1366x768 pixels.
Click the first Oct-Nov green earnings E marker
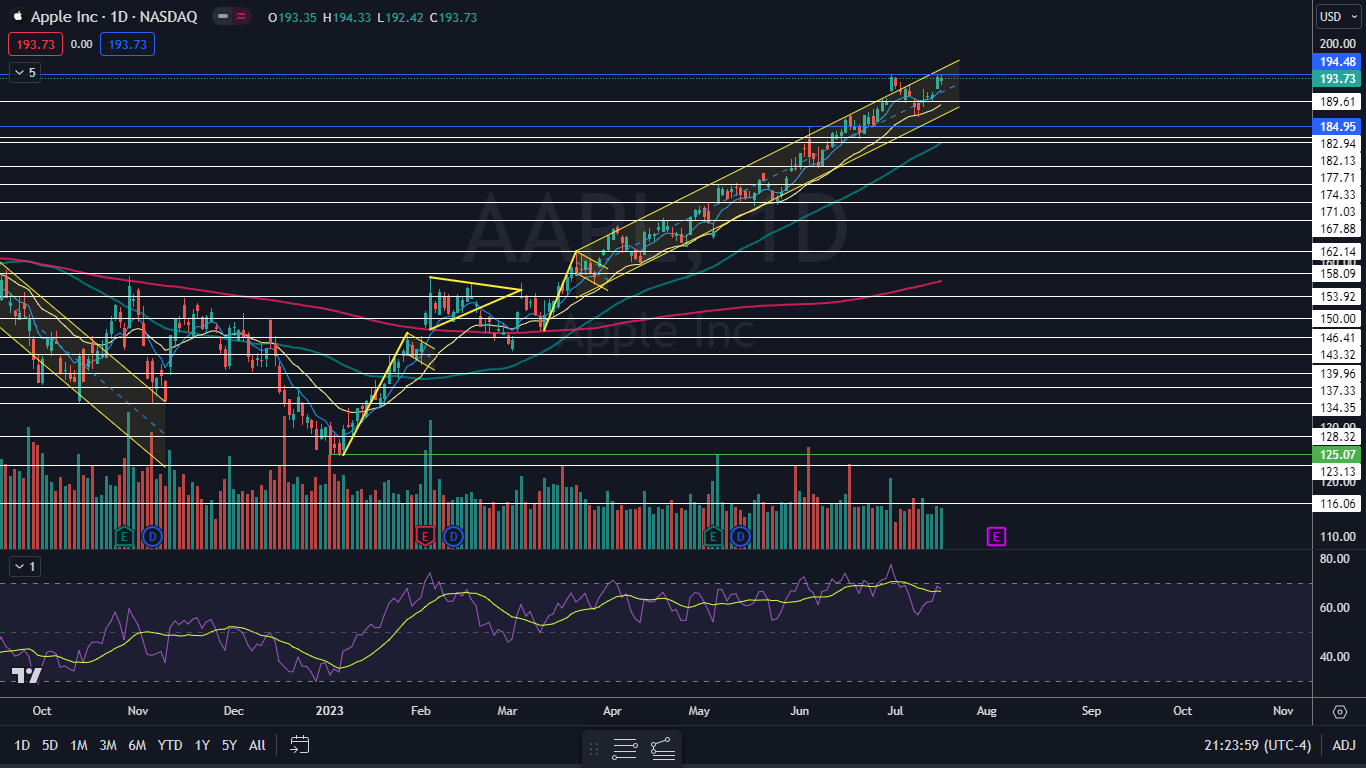[124, 537]
